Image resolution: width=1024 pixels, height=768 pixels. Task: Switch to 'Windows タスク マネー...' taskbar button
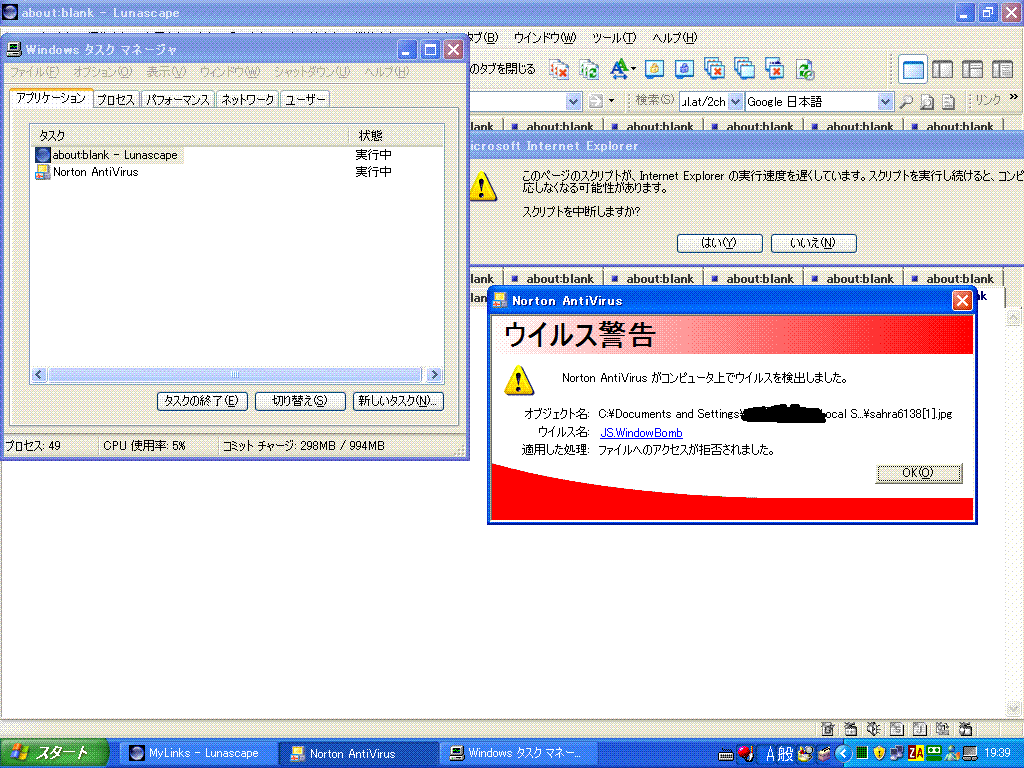519,753
